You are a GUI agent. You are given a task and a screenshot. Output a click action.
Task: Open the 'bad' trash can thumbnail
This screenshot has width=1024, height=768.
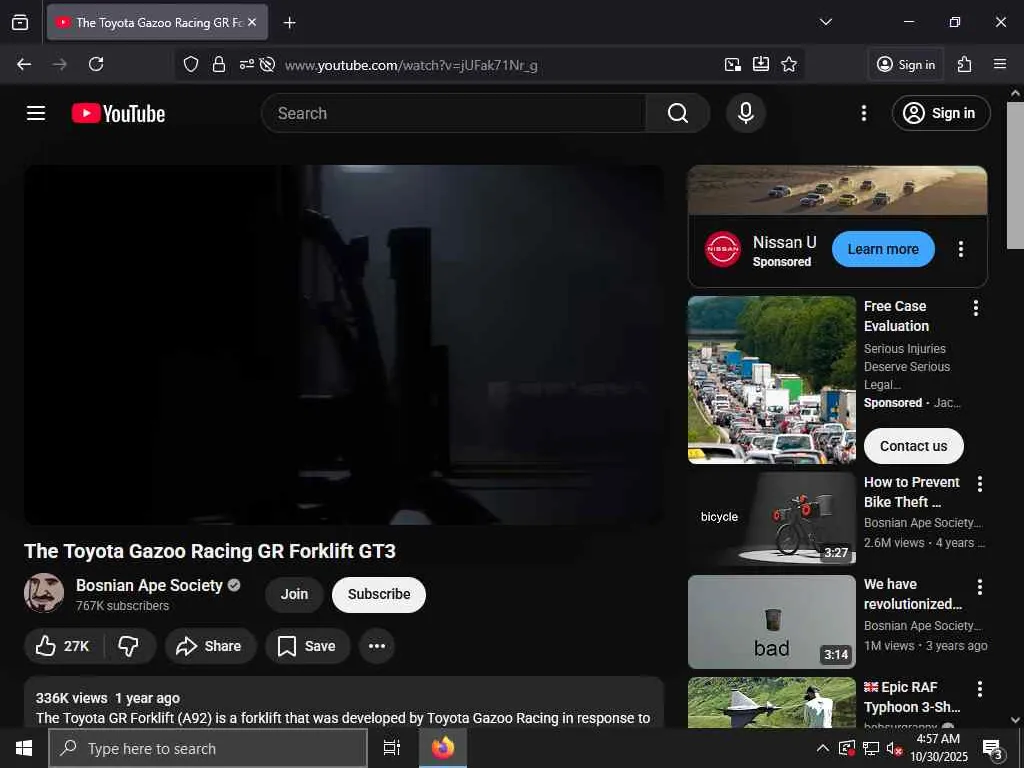(771, 622)
